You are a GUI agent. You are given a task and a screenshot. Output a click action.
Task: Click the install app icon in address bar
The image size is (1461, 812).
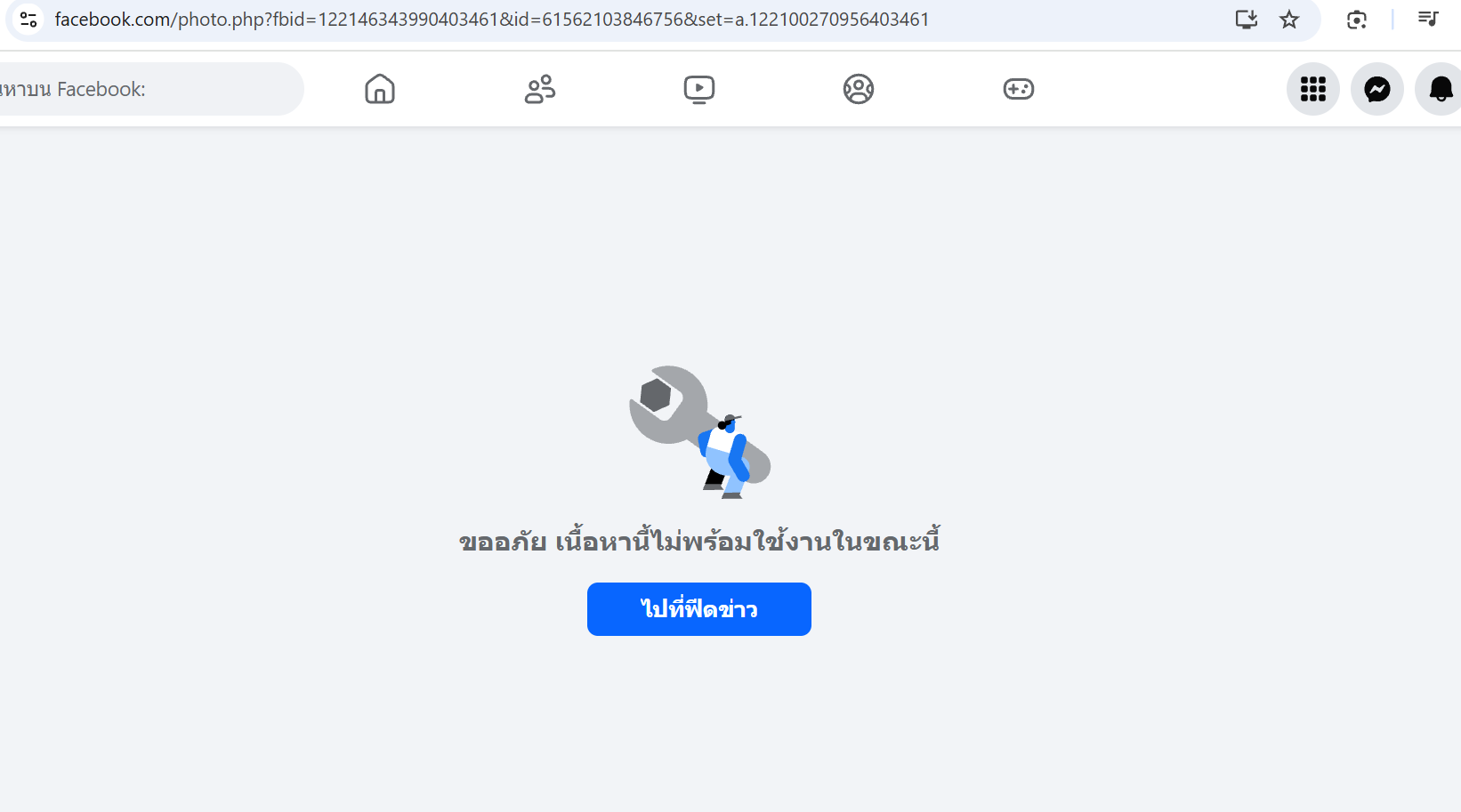tap(1247, 20)
